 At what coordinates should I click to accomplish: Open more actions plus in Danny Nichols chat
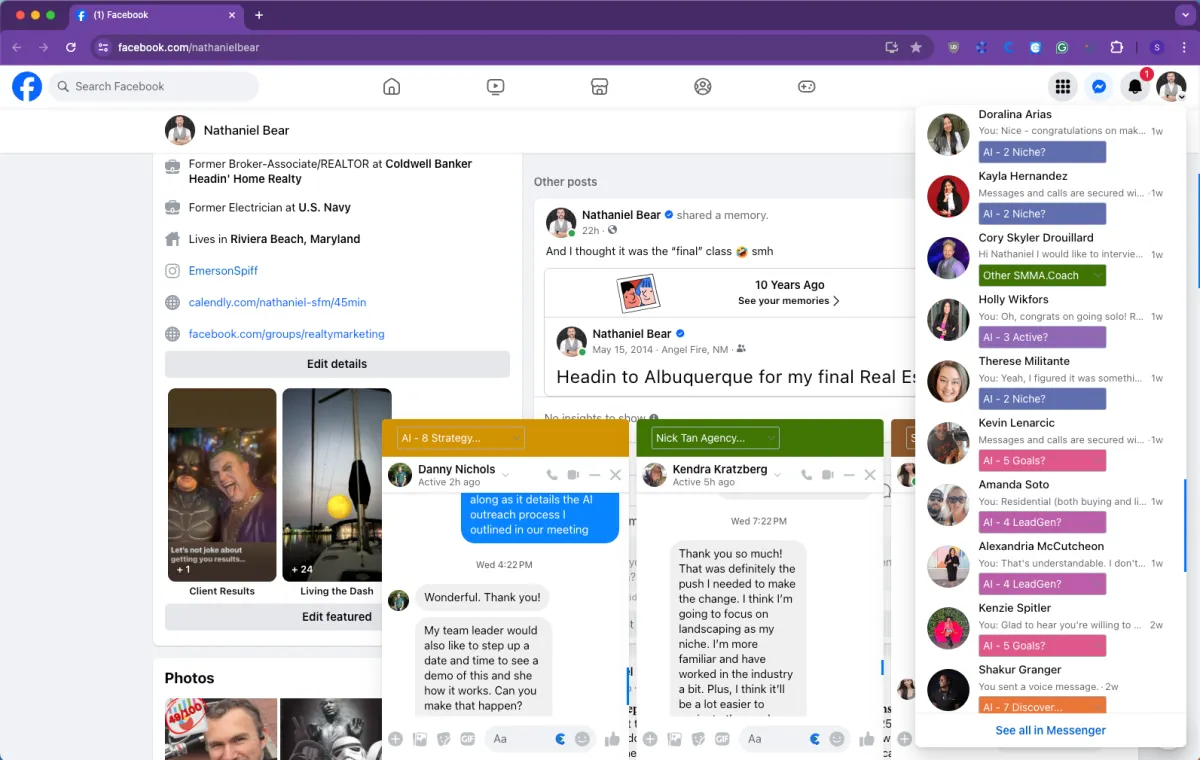pos(396,739)
